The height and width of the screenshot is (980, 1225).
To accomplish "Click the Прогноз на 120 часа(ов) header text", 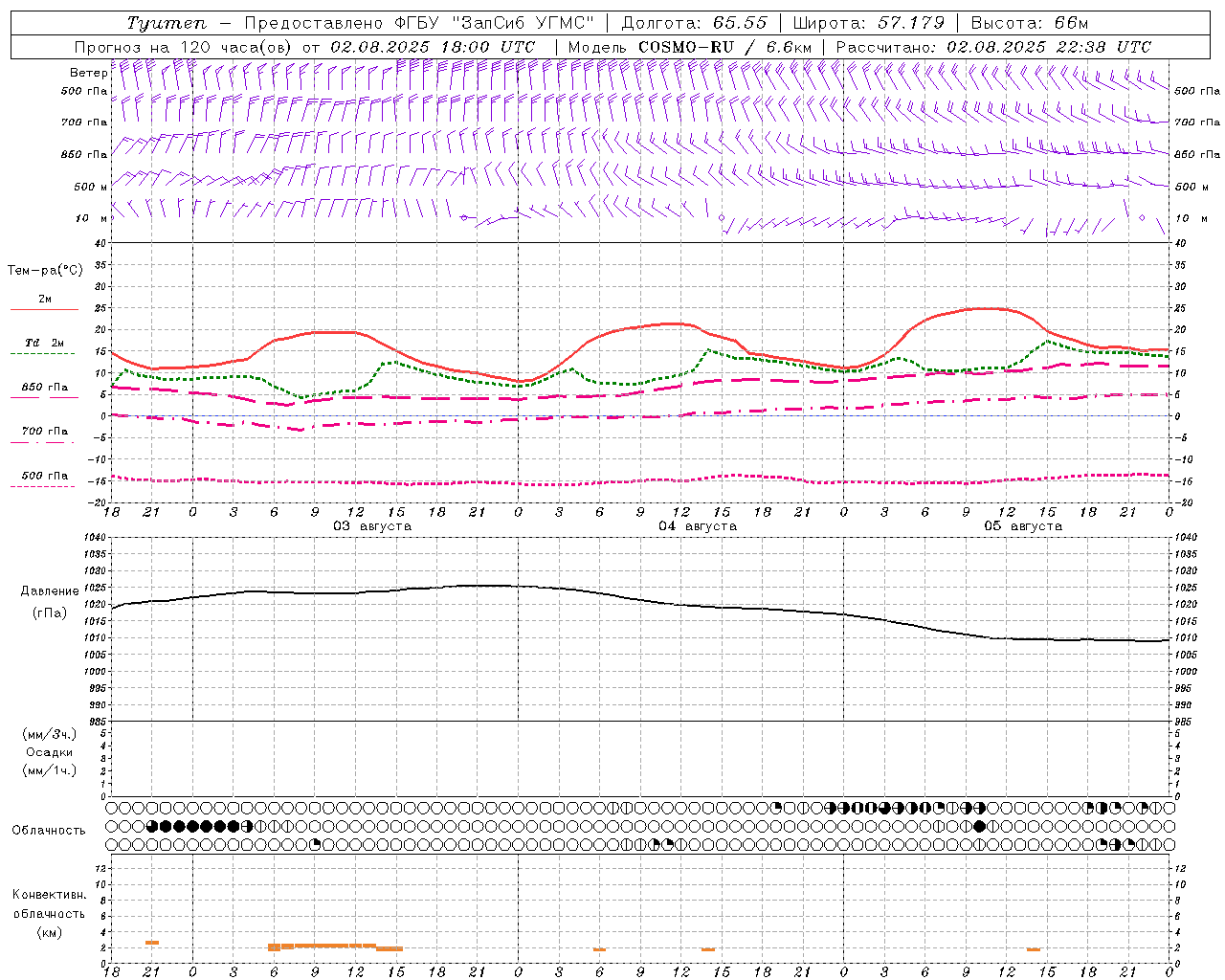I will pyautogui.click(x=184, y=47).
